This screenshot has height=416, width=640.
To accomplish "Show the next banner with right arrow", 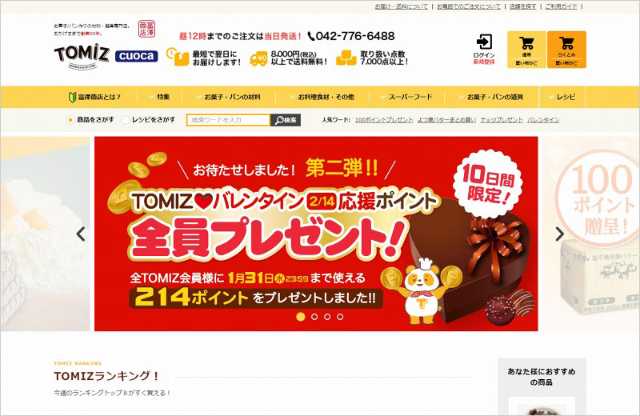I will (x=560, y=234).
